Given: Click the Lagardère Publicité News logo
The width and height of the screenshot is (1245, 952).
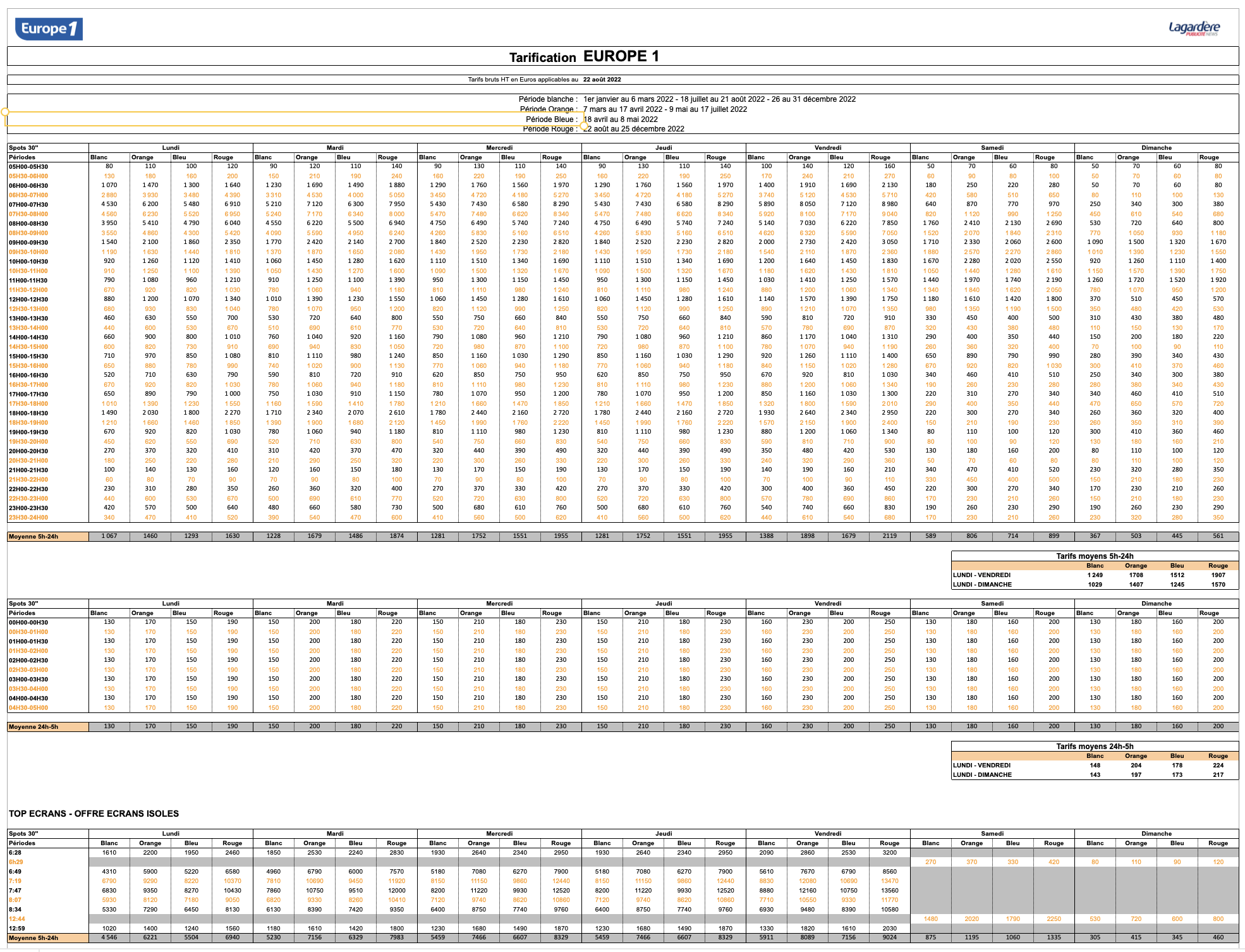Looking at the screenshot, I should click(1194, 28).
